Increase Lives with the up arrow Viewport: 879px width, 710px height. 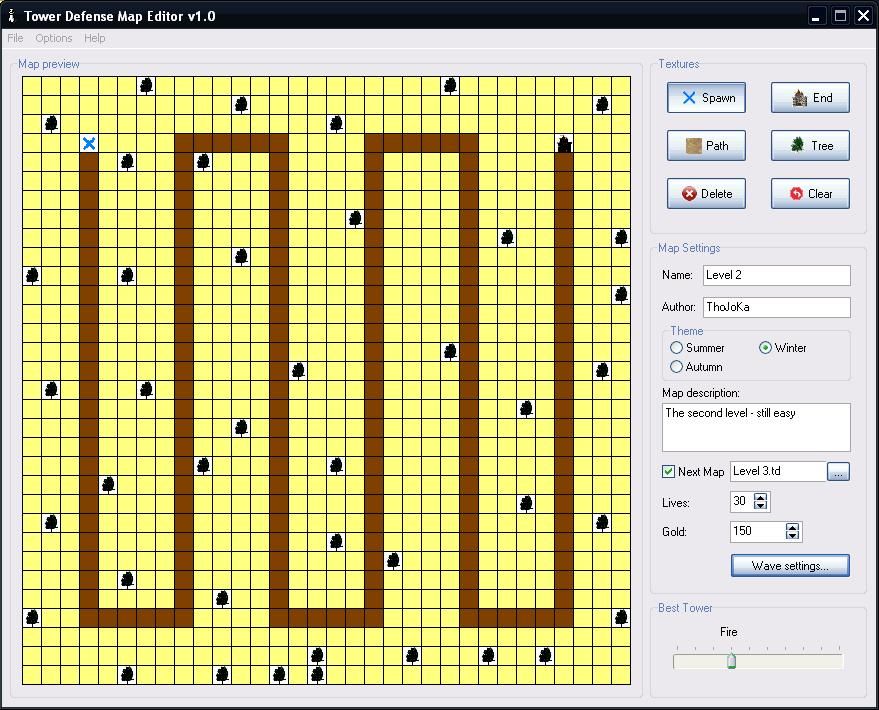(760, 497)
